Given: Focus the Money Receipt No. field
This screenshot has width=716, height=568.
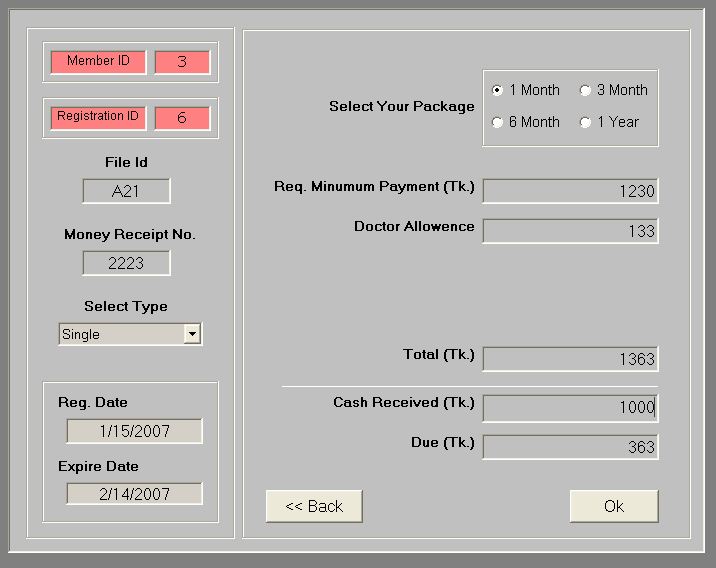Looking at the screenshot, I should (126, 263).
